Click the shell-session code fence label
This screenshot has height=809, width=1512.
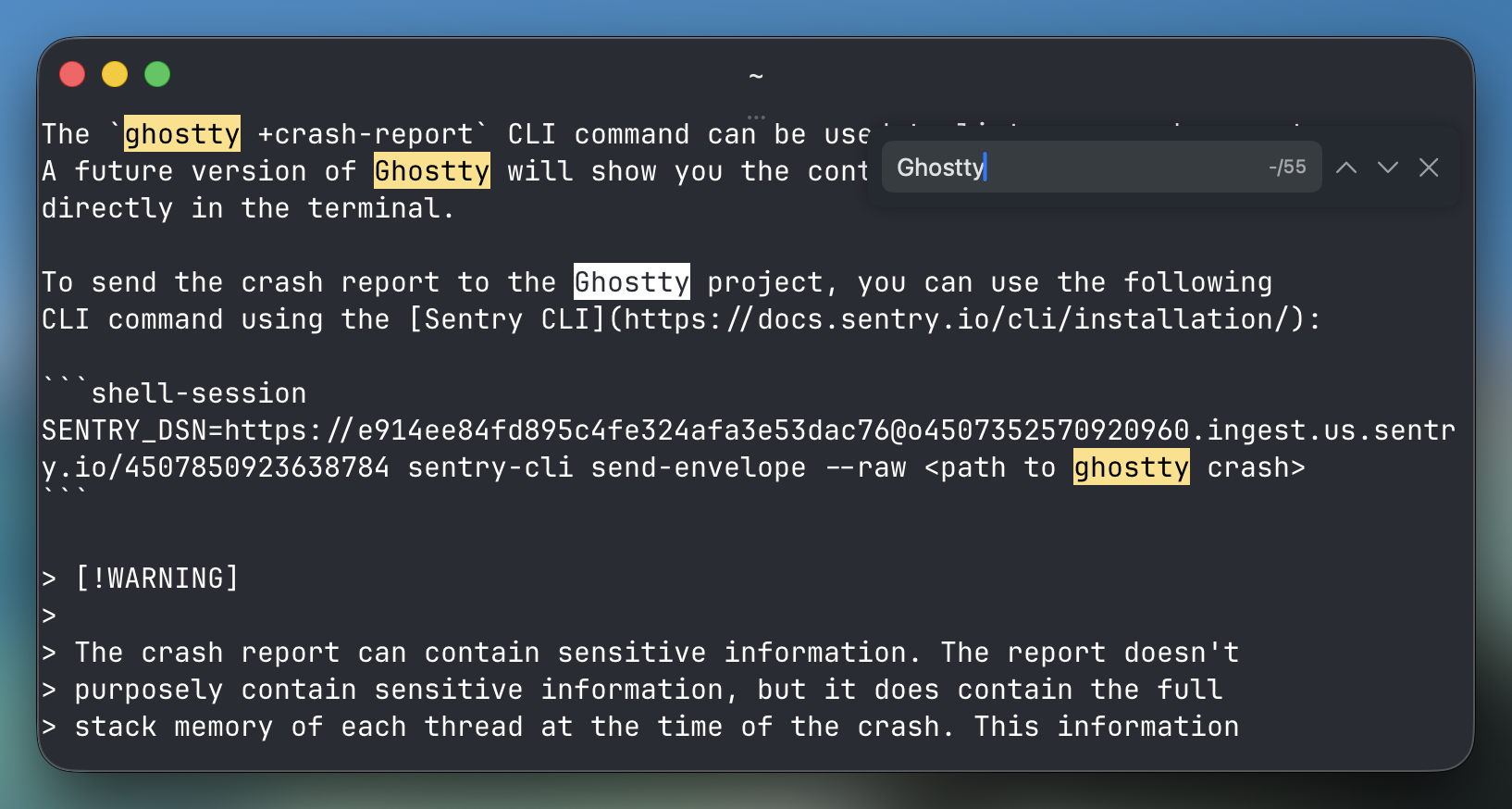pyautogui.click(x=198, y=393)
